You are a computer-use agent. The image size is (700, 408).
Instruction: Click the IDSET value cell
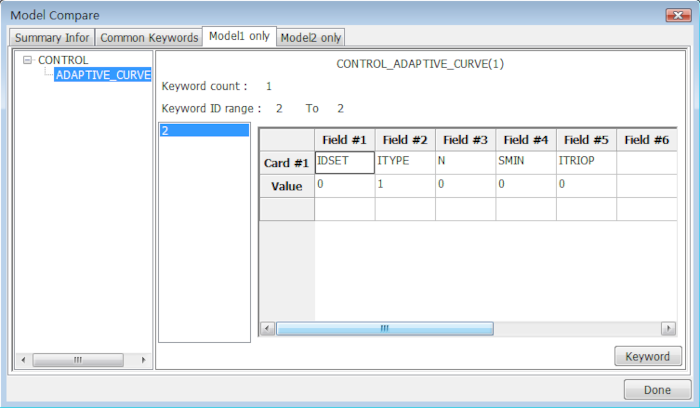[x=345, y=186]
